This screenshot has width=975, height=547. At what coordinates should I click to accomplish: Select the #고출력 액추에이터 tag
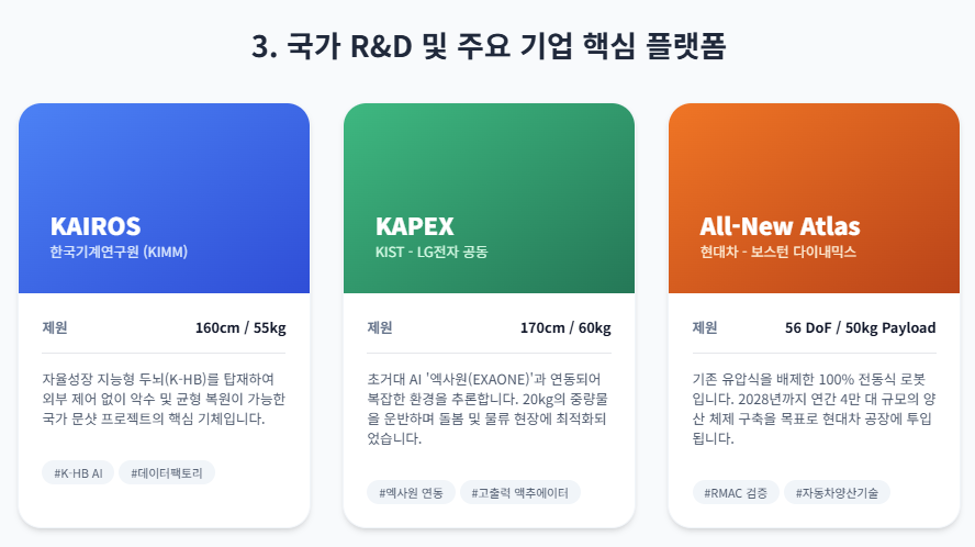(520, 493)
